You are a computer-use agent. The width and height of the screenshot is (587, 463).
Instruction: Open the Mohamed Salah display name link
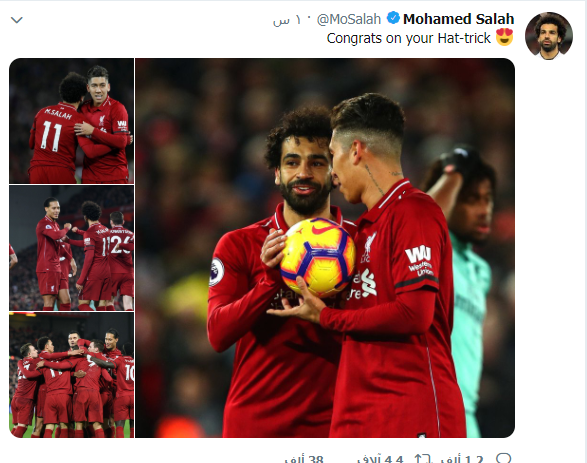coord(458,19)
